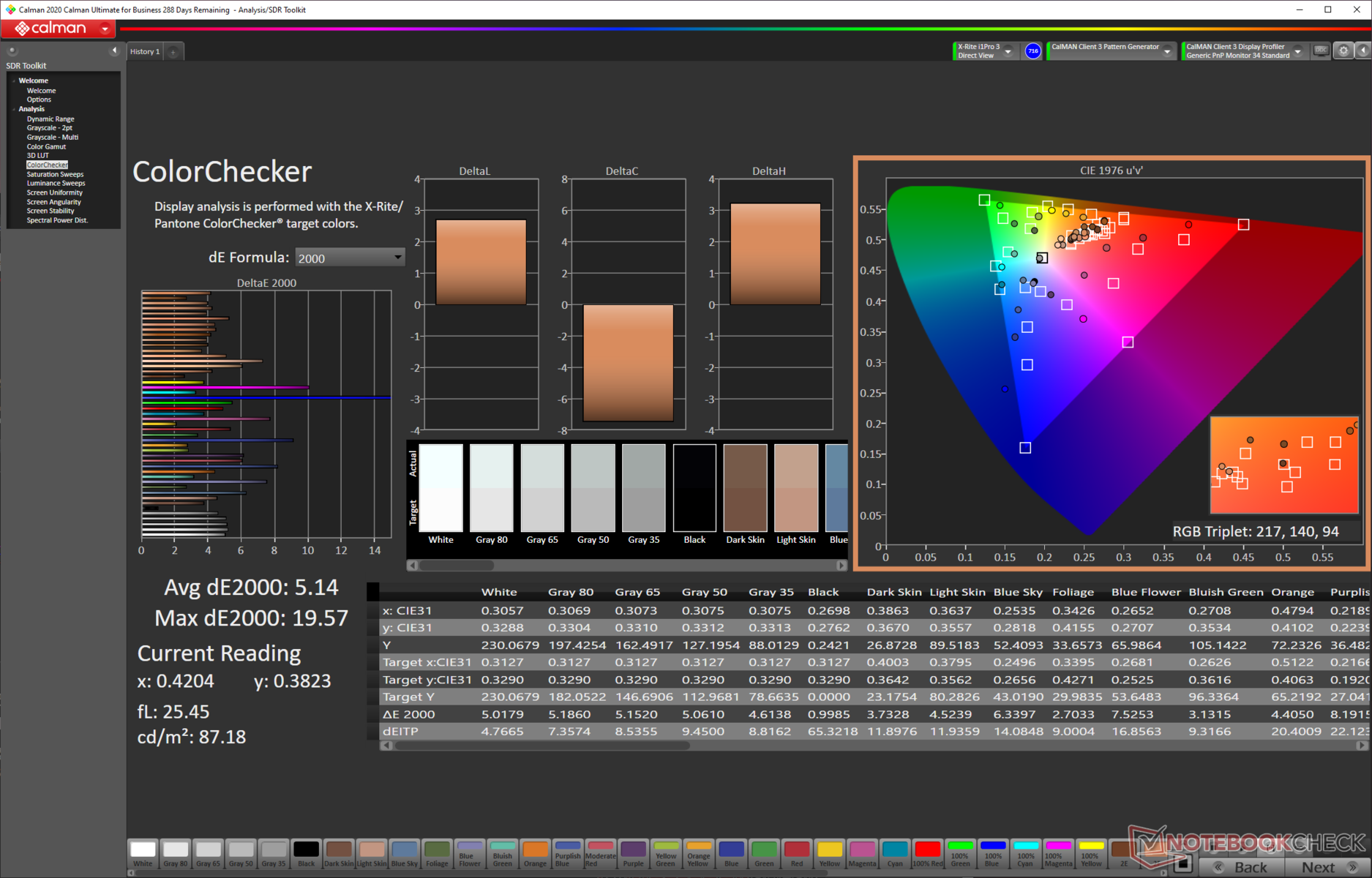Click the DDC monitor icon
The image size is (1372, 878).
(1321, 50)
